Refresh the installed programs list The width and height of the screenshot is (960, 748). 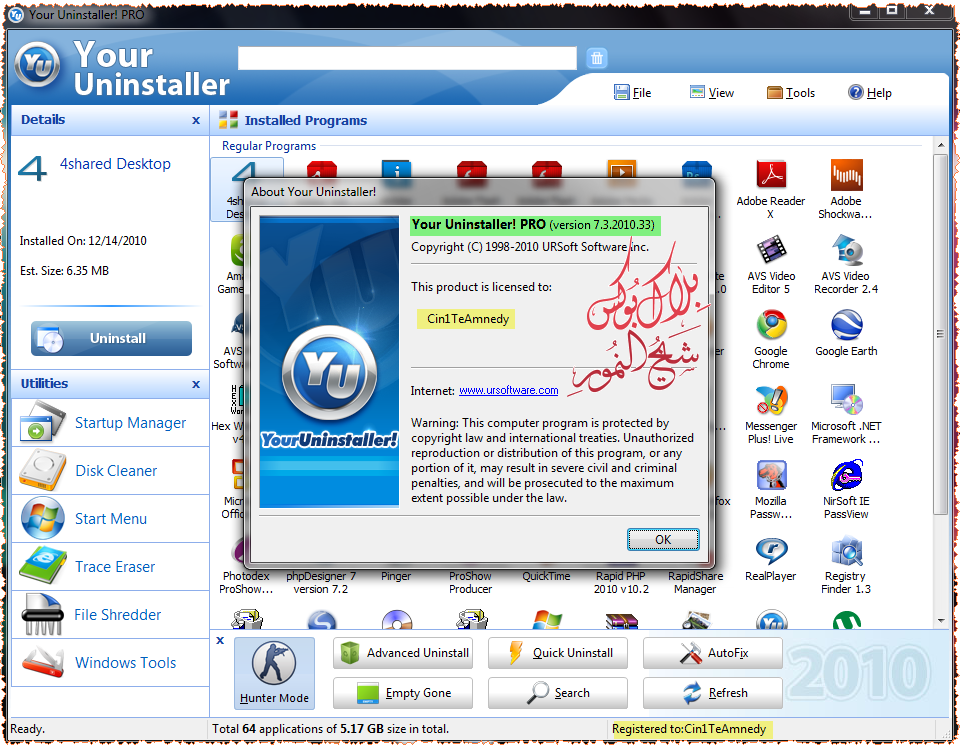pos(713,693)
